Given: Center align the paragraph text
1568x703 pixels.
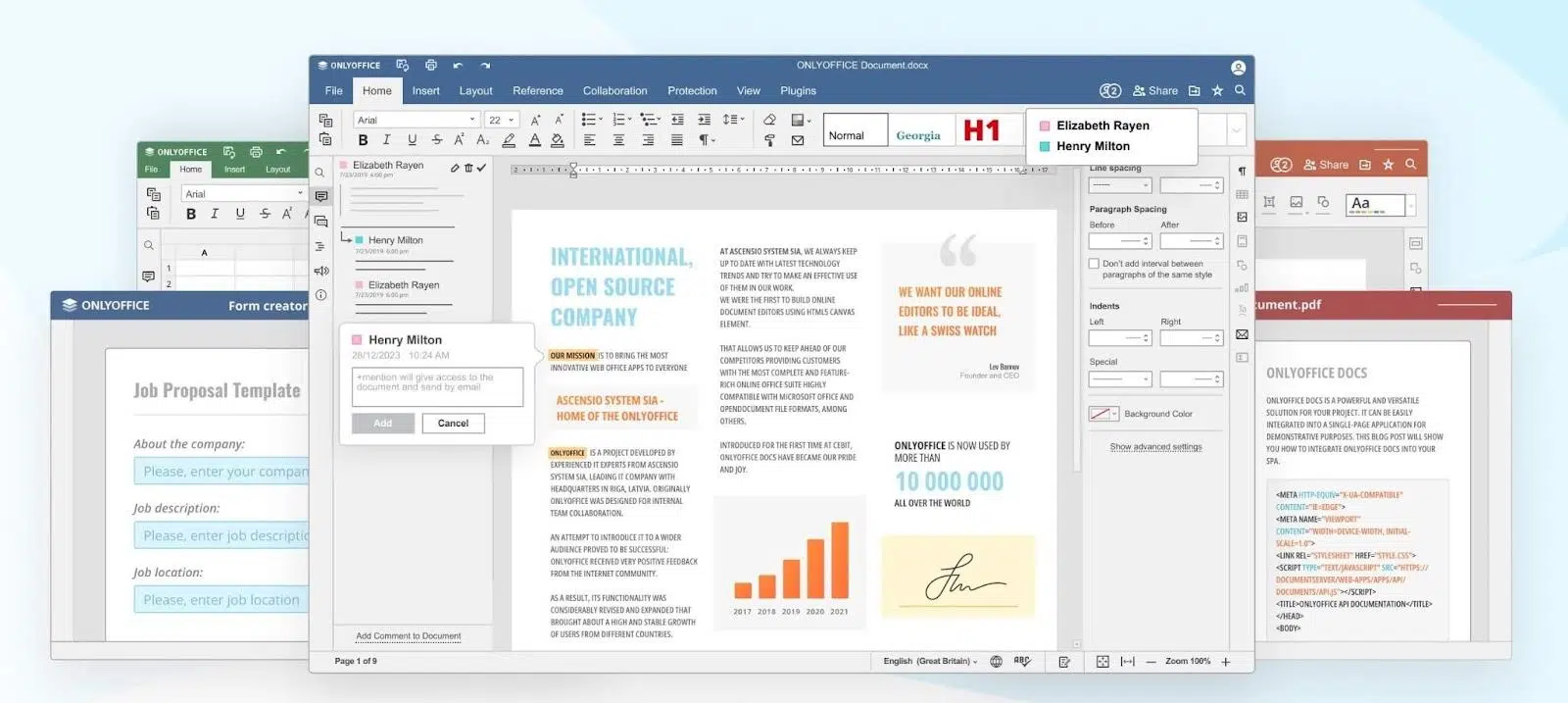Looking at the screenshot, I should point(618,140).
